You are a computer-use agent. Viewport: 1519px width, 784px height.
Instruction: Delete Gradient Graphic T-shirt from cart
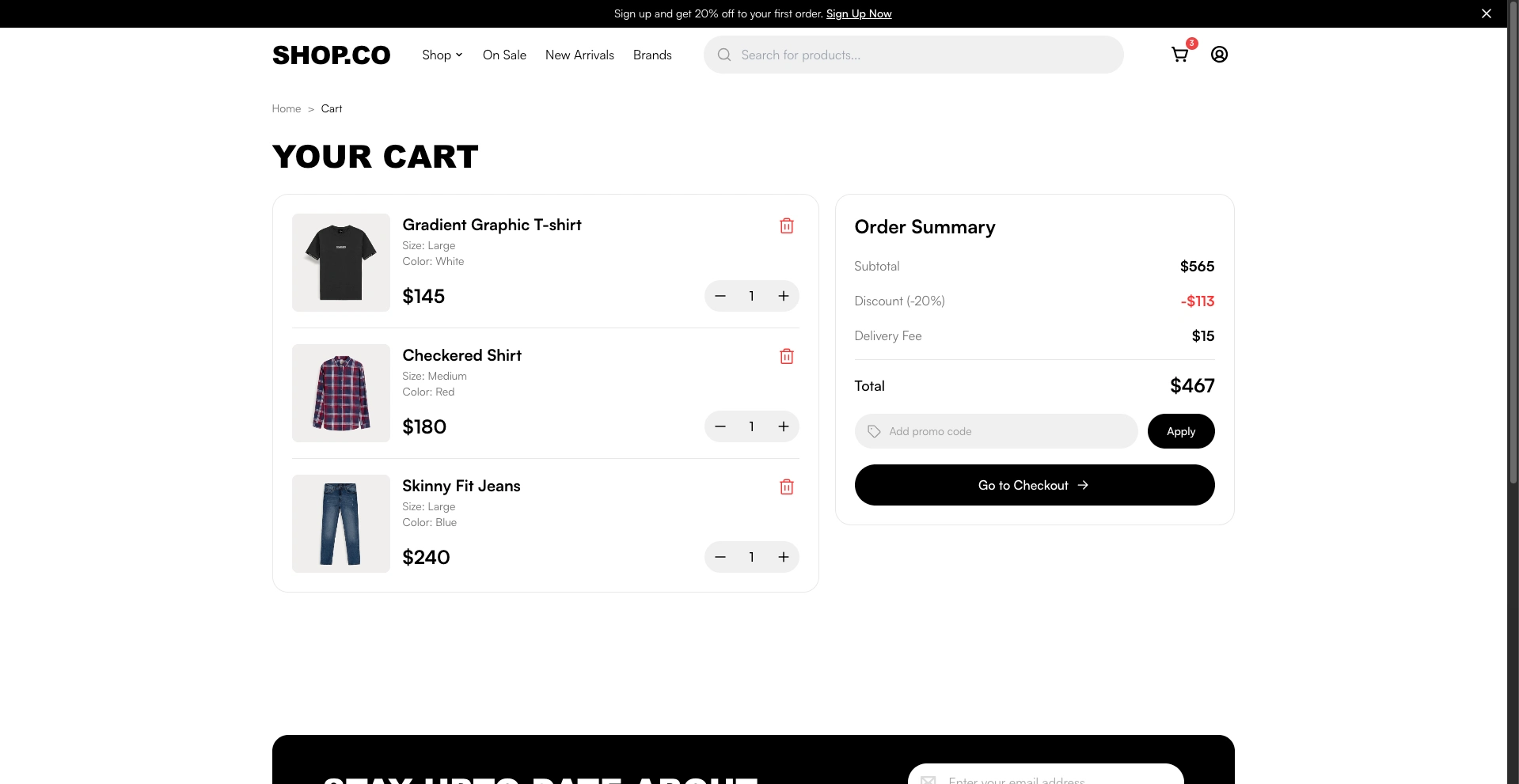(x=786, y=226)
